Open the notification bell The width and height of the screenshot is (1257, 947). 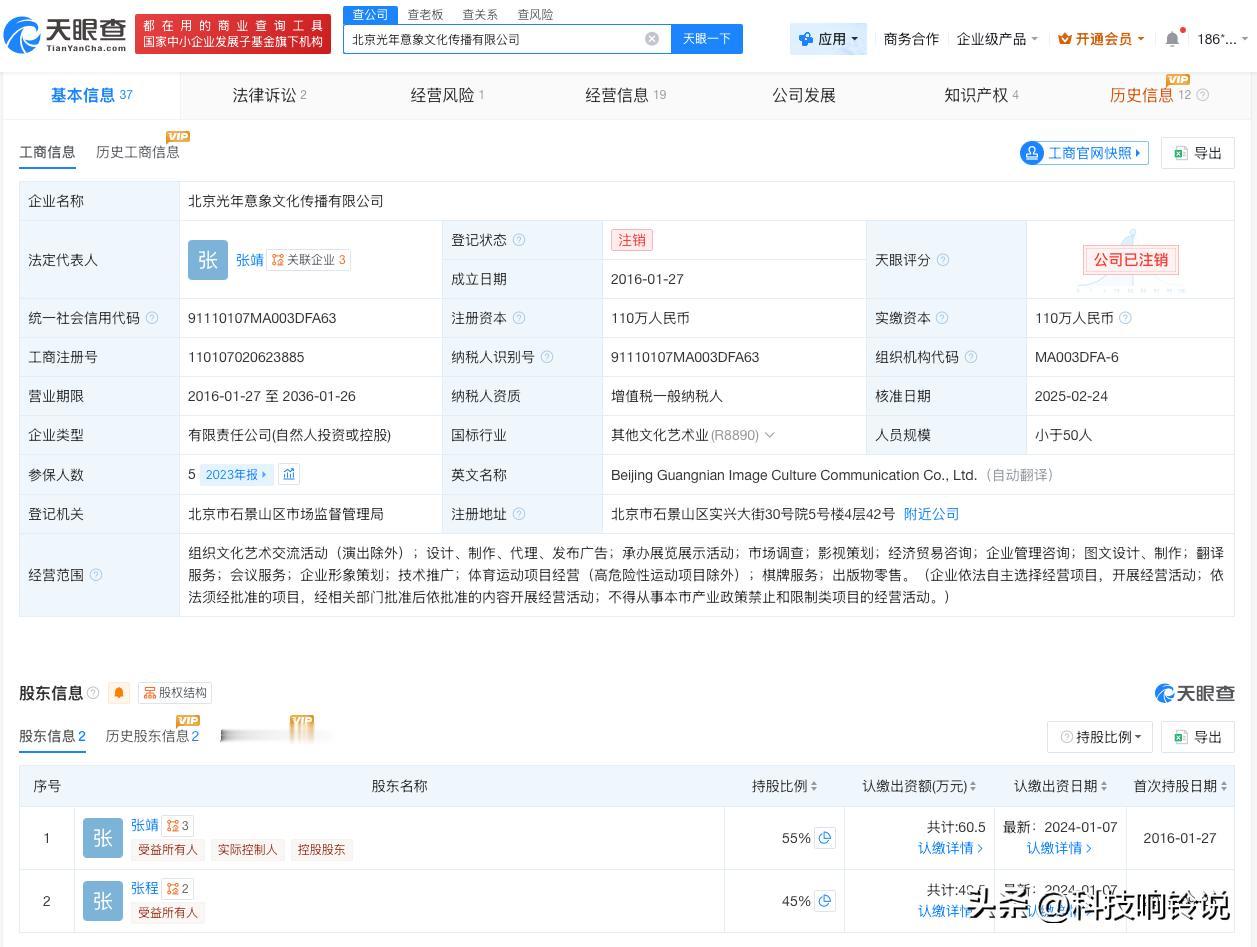tap(1173, 39)
